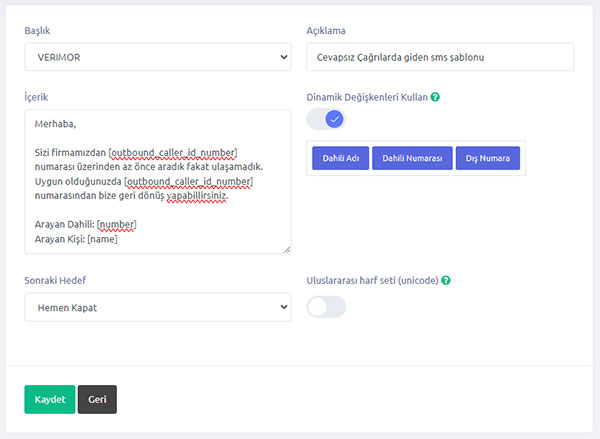
Task: Insert the Dahili Numarası variable
Action: (x=412, y=158)
